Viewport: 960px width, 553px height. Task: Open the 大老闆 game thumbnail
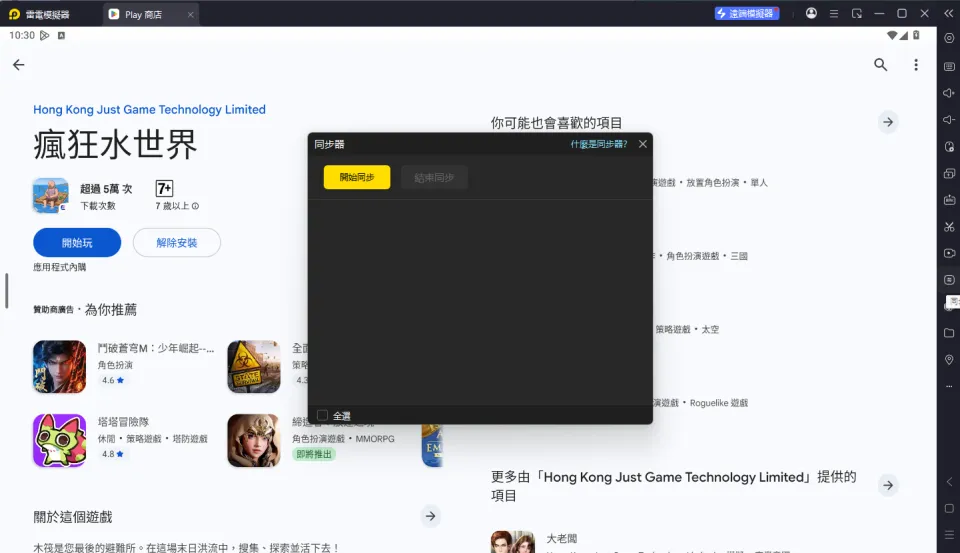512,542
